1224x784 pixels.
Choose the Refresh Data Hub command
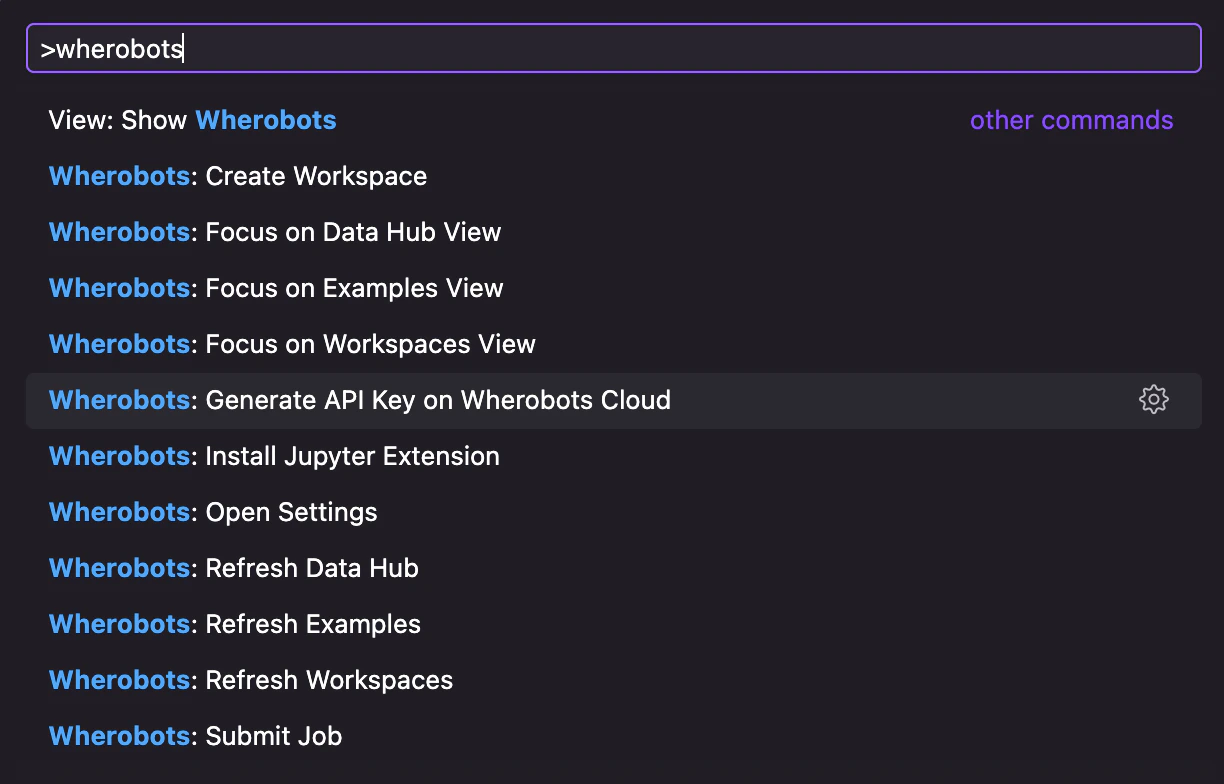tap(311, 569)
